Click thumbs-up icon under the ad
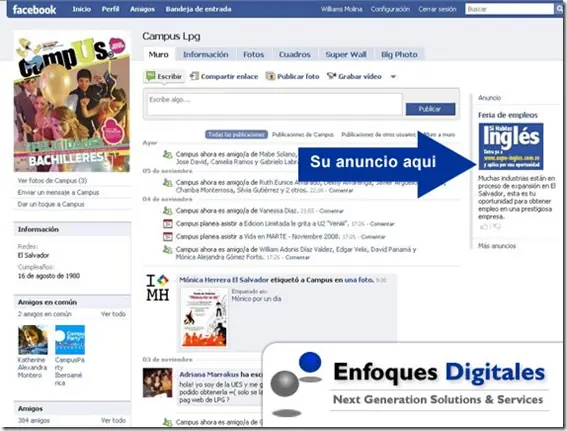The width and height of the screenshot is (567, 431). [x=483, y=227]
